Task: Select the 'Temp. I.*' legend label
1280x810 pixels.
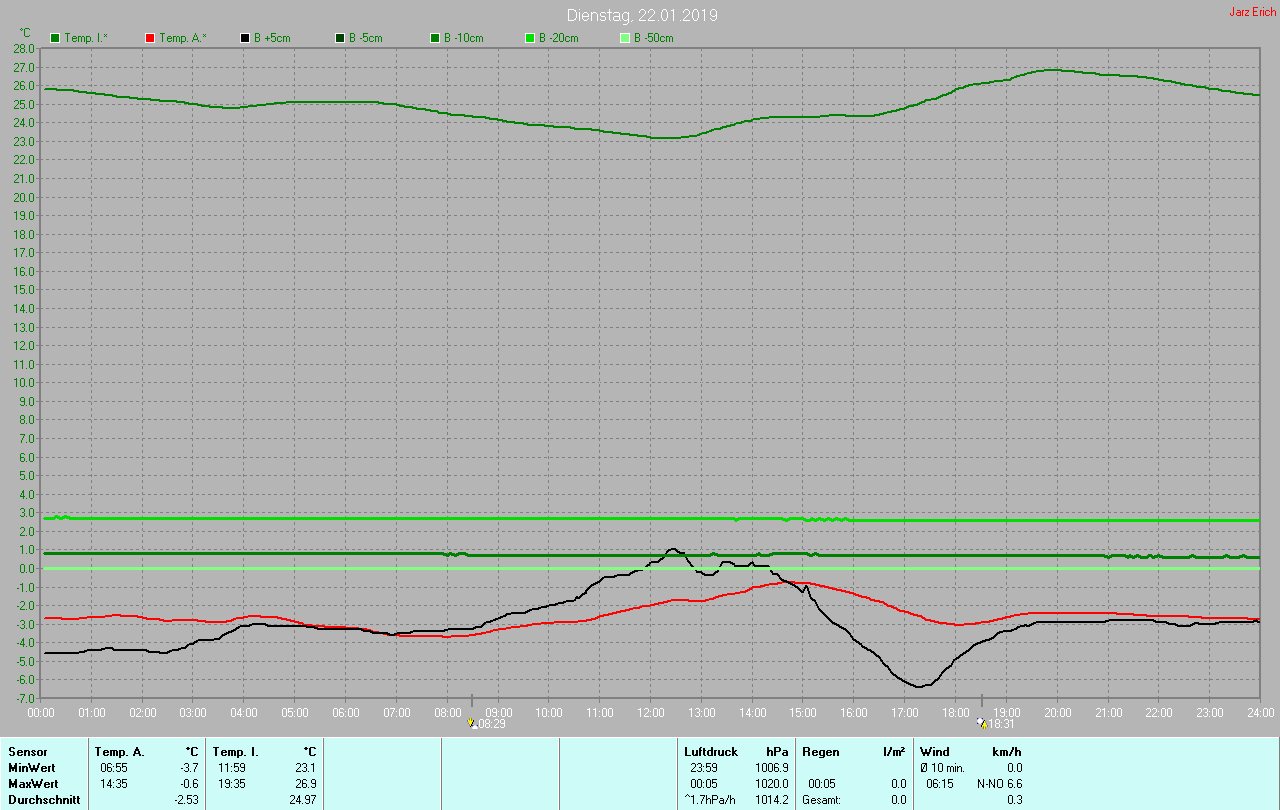Action: (88, 38)
